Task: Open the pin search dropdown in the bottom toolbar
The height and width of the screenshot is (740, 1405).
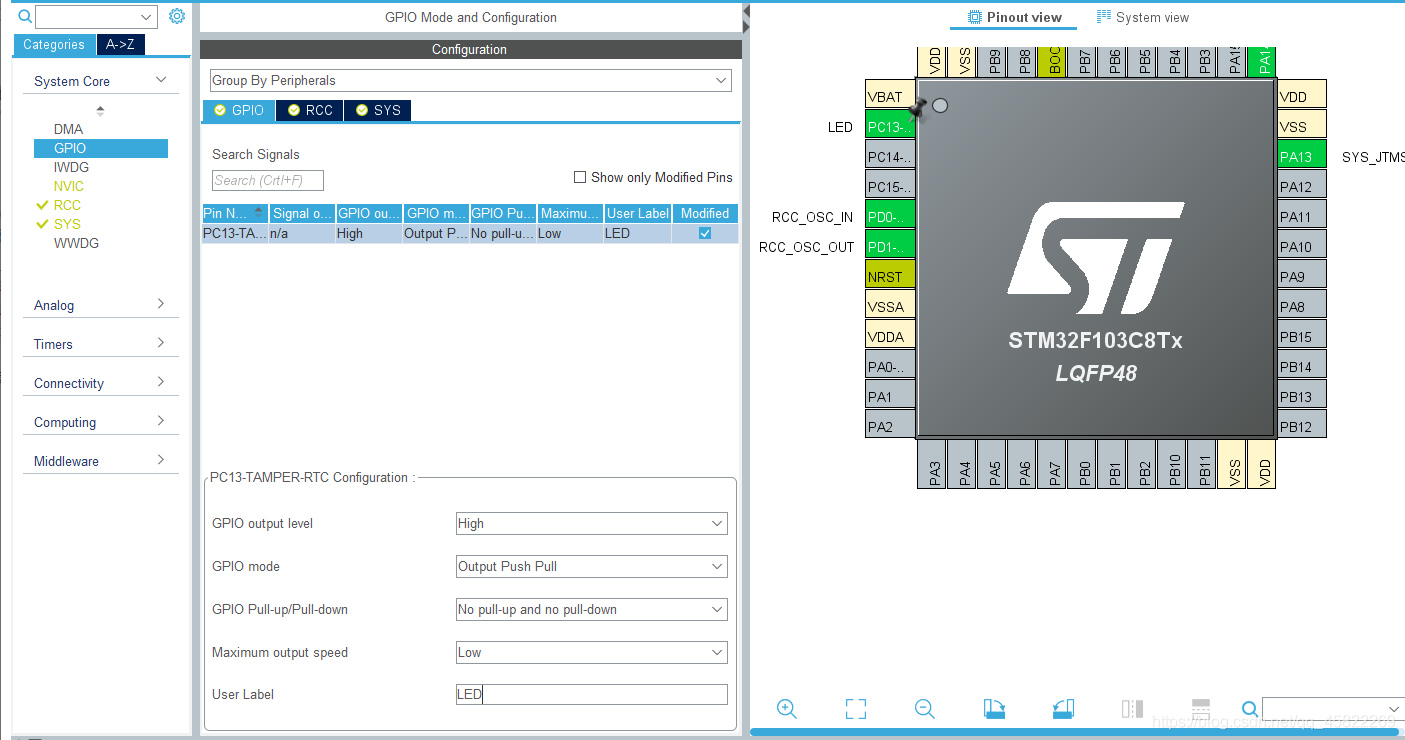Action: (1395, 709)
